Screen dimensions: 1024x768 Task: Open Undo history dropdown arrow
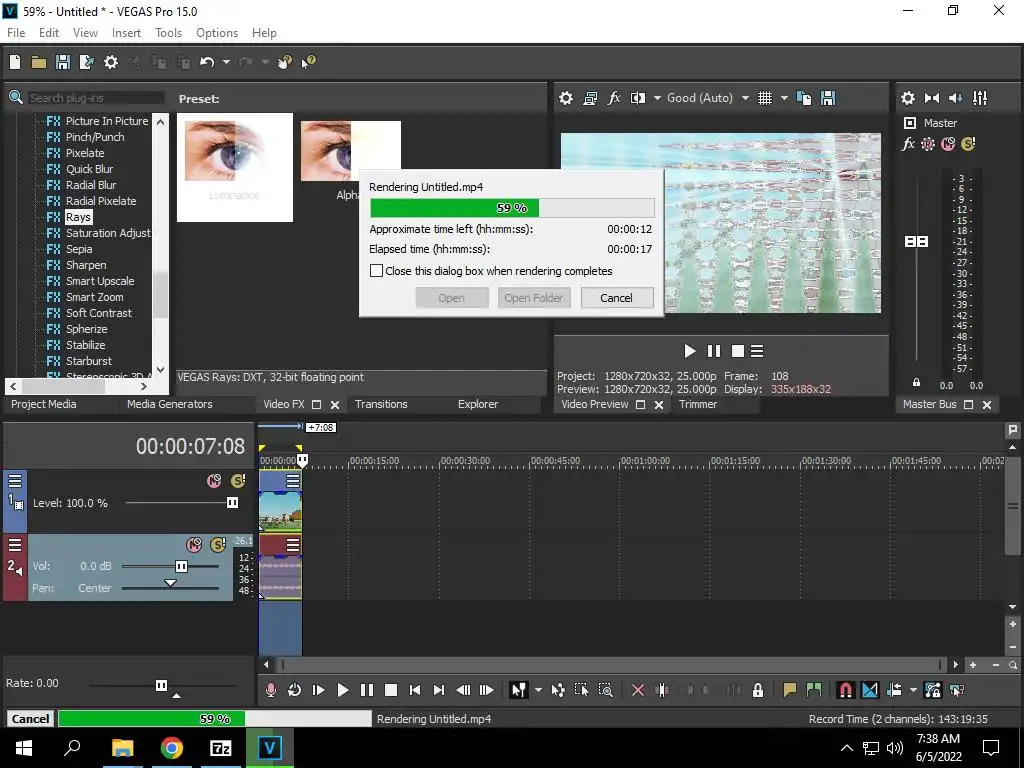pos(226,62)
